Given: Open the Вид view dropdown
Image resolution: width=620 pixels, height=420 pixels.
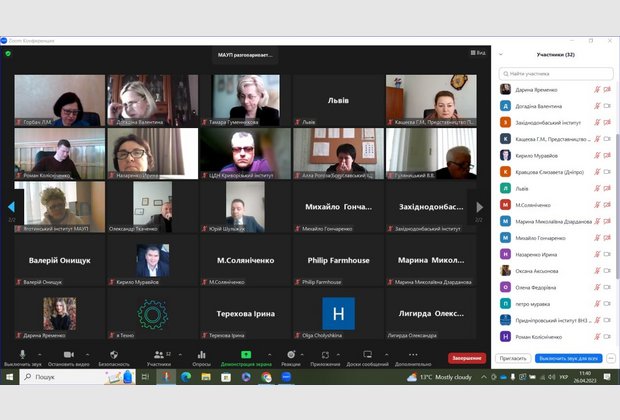Looking at the screenshot, I should click(x=478, y=53).
